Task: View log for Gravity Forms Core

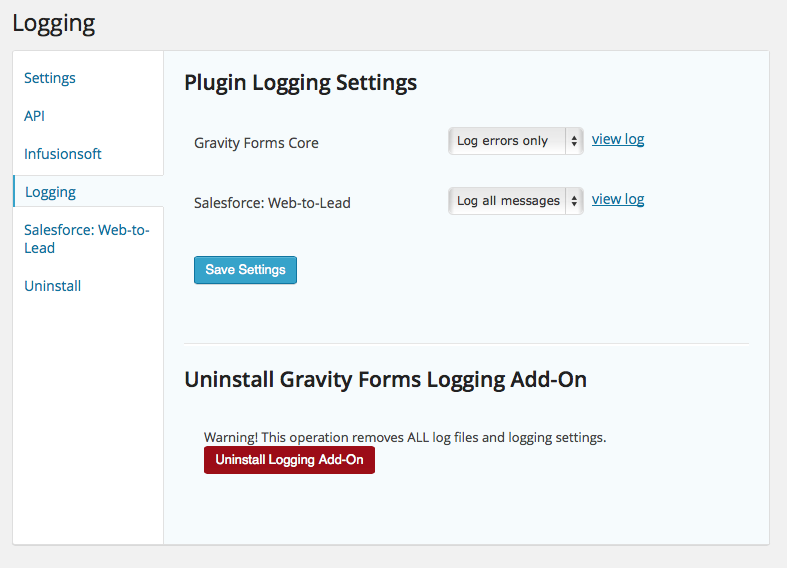Action: (x=618, y=139)
